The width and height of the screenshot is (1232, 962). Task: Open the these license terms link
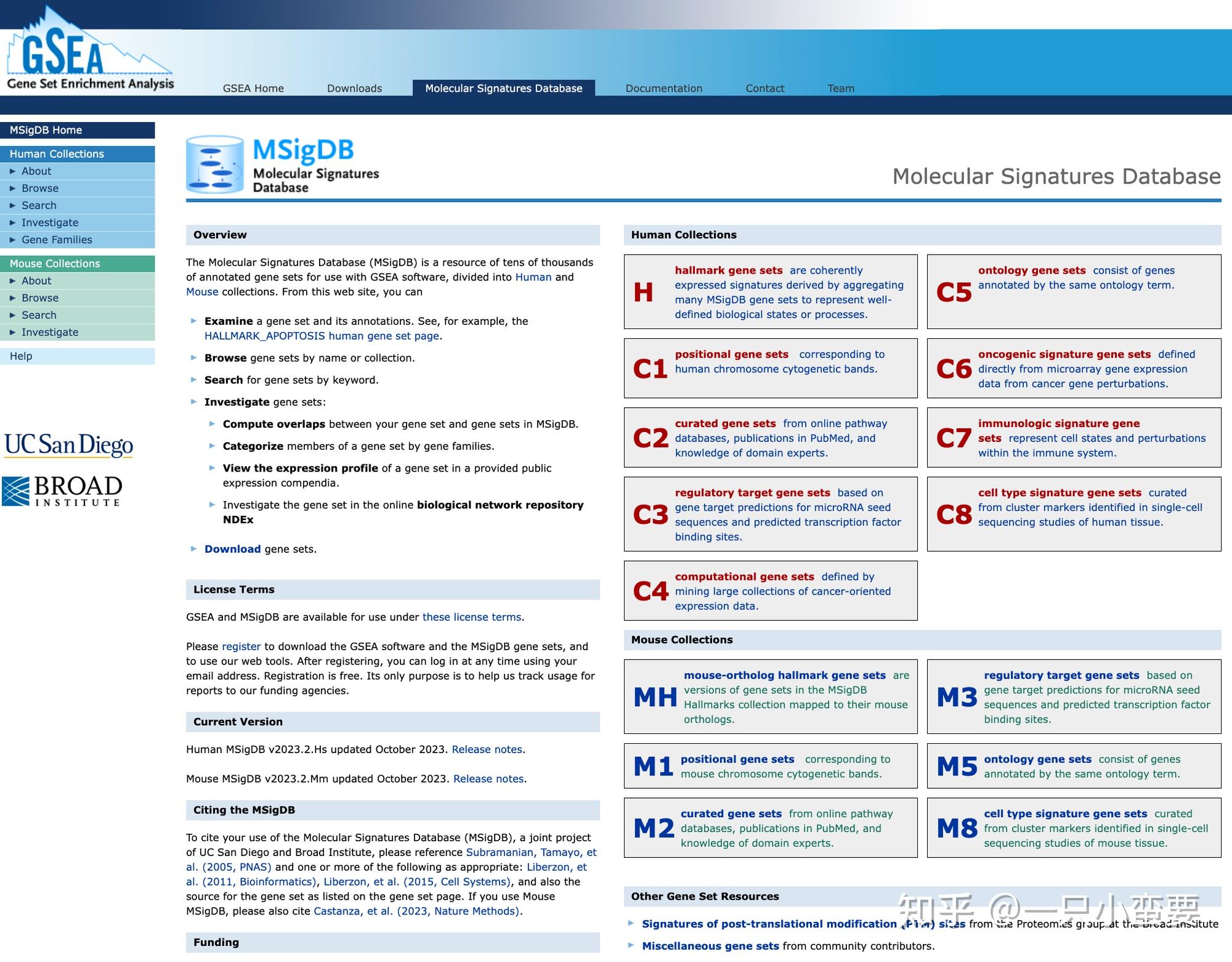coord(471,617)
